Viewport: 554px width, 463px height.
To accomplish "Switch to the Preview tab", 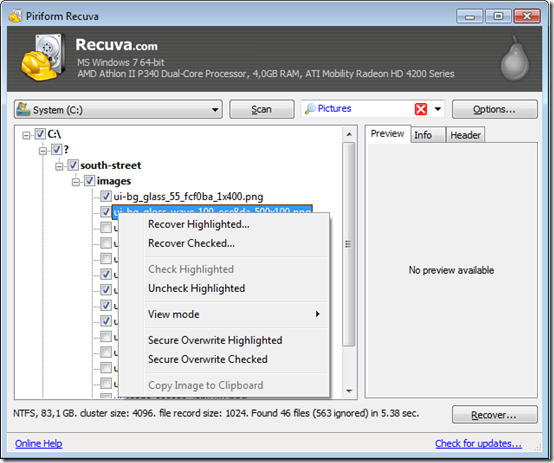I will click(x=387, y=134).
